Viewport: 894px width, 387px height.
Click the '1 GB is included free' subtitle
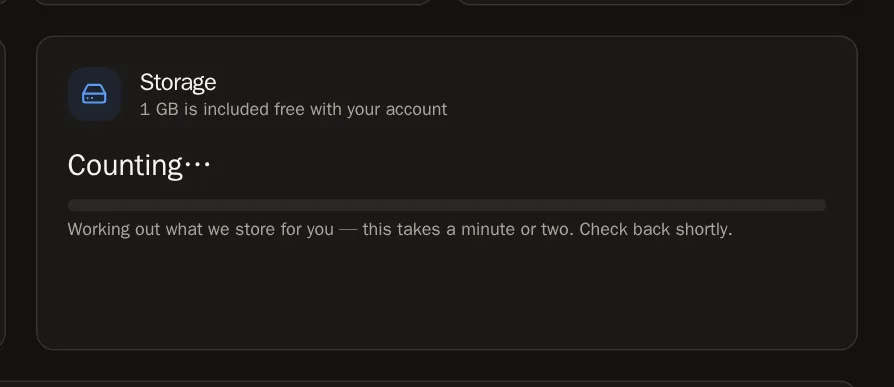pos(293,109)
